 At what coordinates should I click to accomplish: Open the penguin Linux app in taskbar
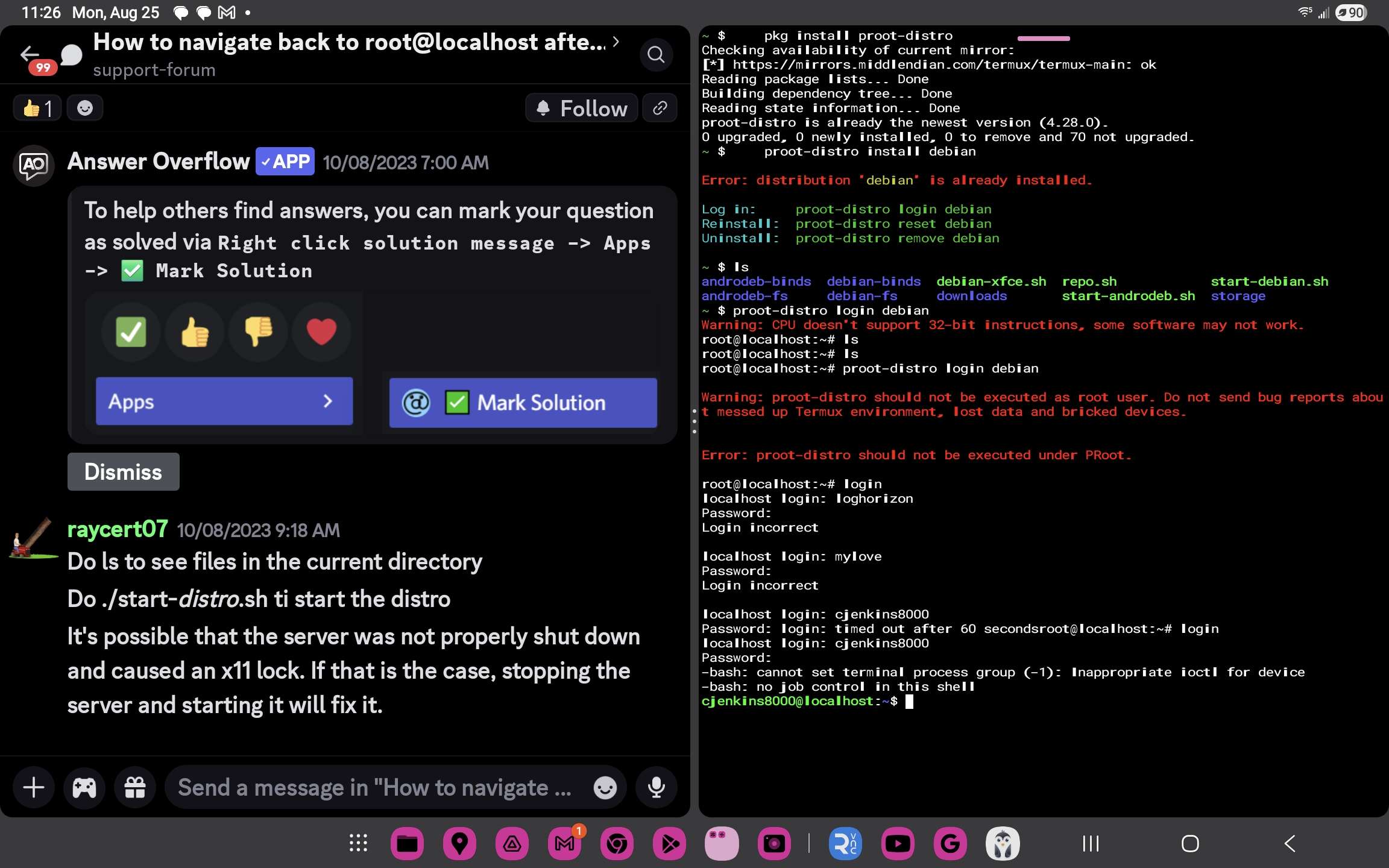[1003, 843]
